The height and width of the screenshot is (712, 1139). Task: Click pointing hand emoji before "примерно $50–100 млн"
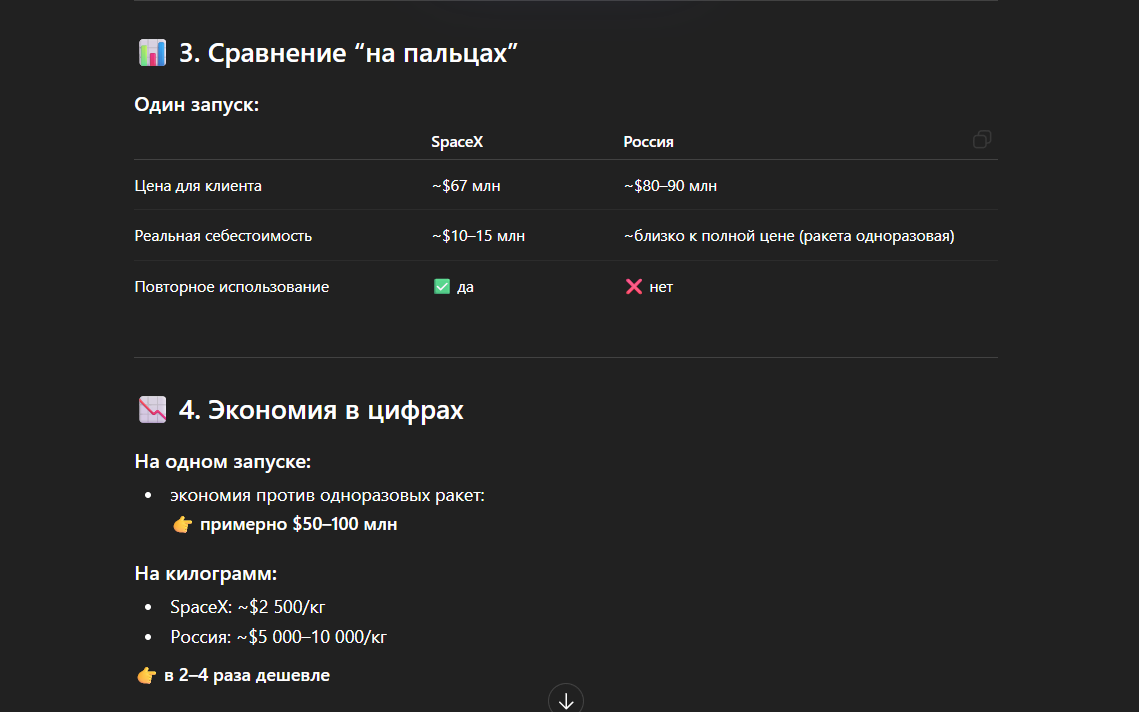(x=182, y=524)
